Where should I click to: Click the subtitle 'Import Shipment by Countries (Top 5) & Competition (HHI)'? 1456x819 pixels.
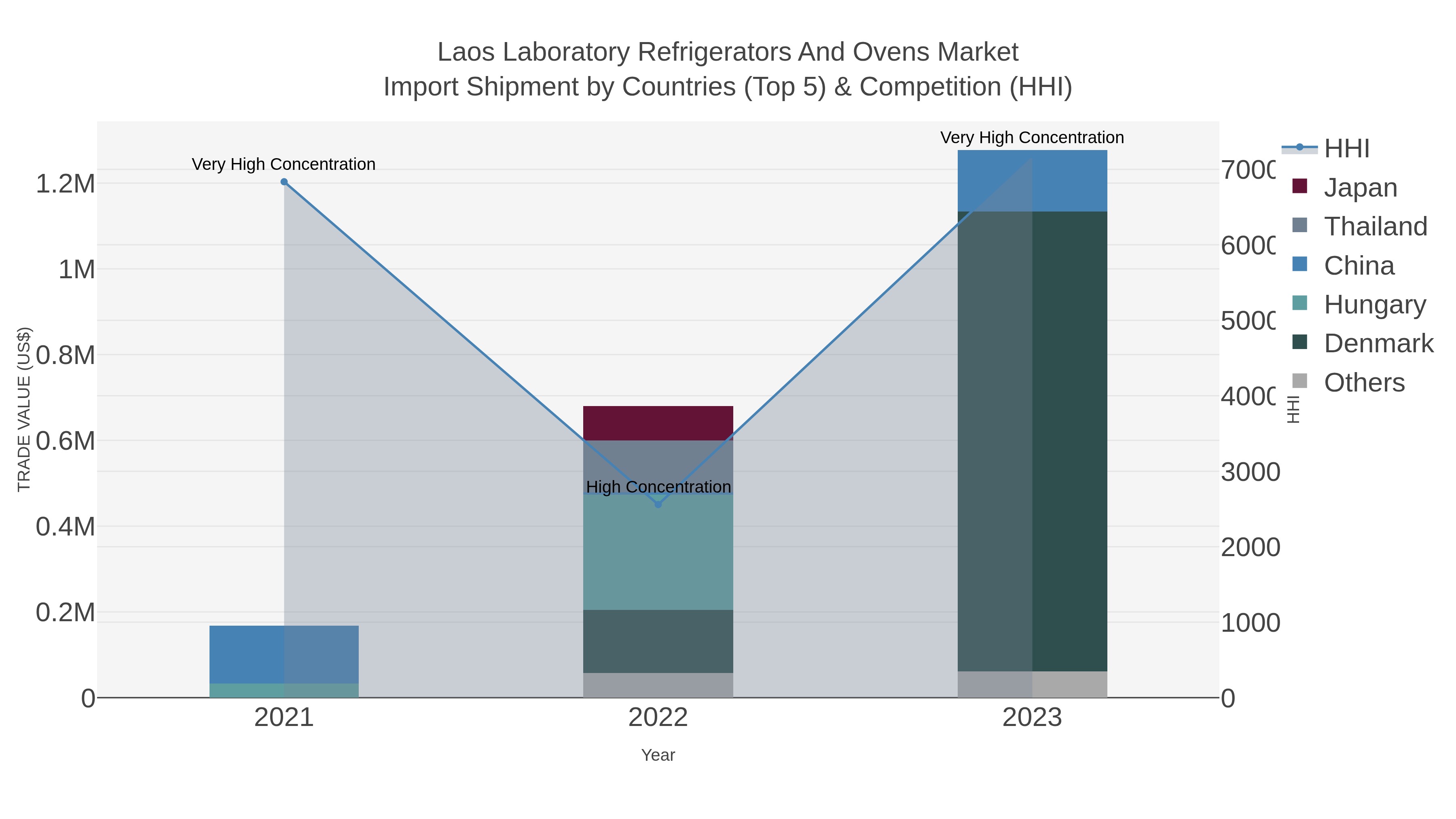tap(728, 87)
